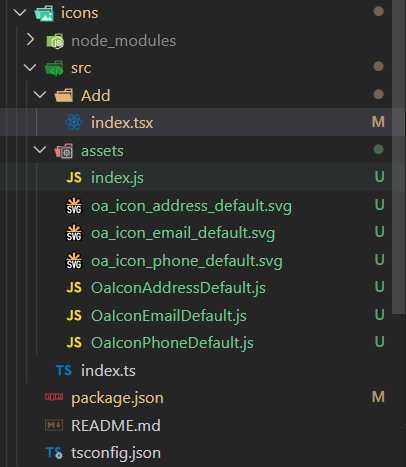Open OaIconPhoneDefault.js file
Image resolution: width=406 pixels, height=467 pixels.
pyautogui.click(x=172, y=343)
